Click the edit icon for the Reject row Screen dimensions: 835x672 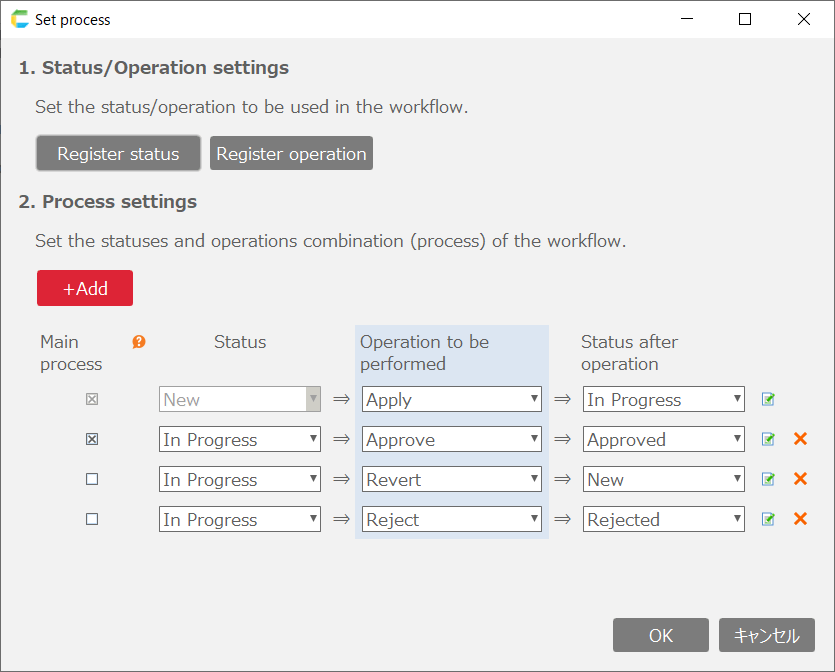[768, 520]
